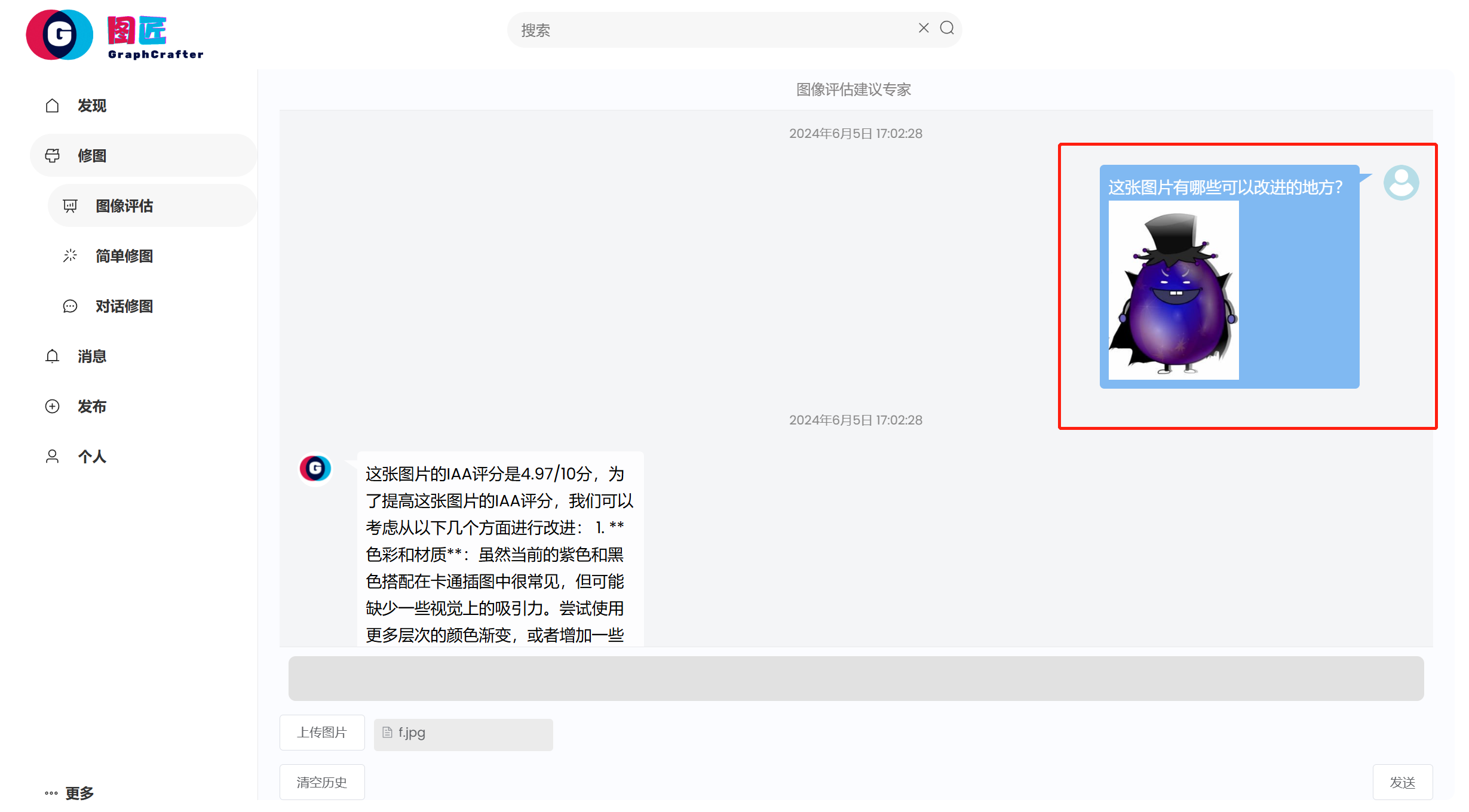Clear search with the X icon
Viewport: 1469px width, 812px height.
pos(923,28)
